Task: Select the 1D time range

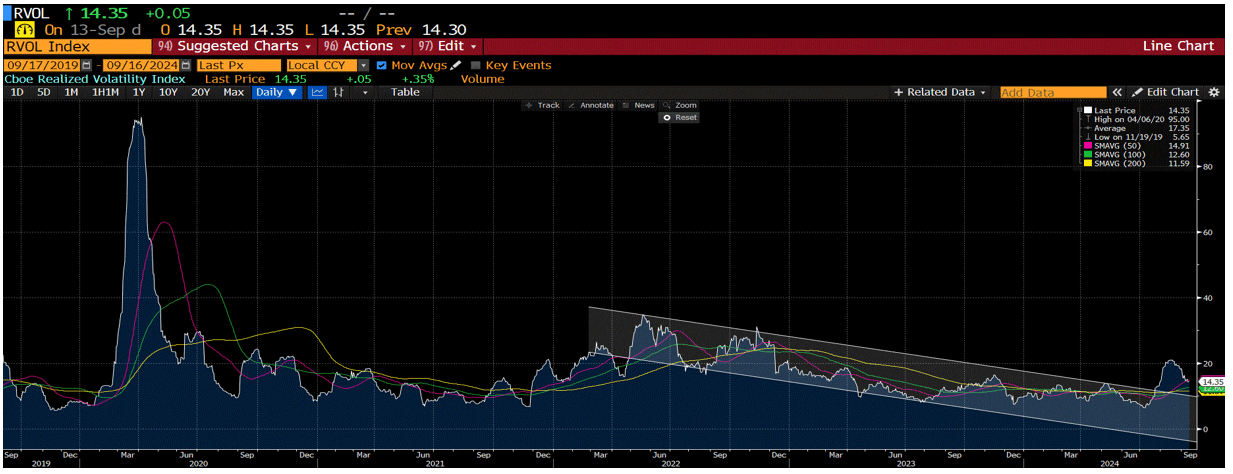Action: pos(17,92)
